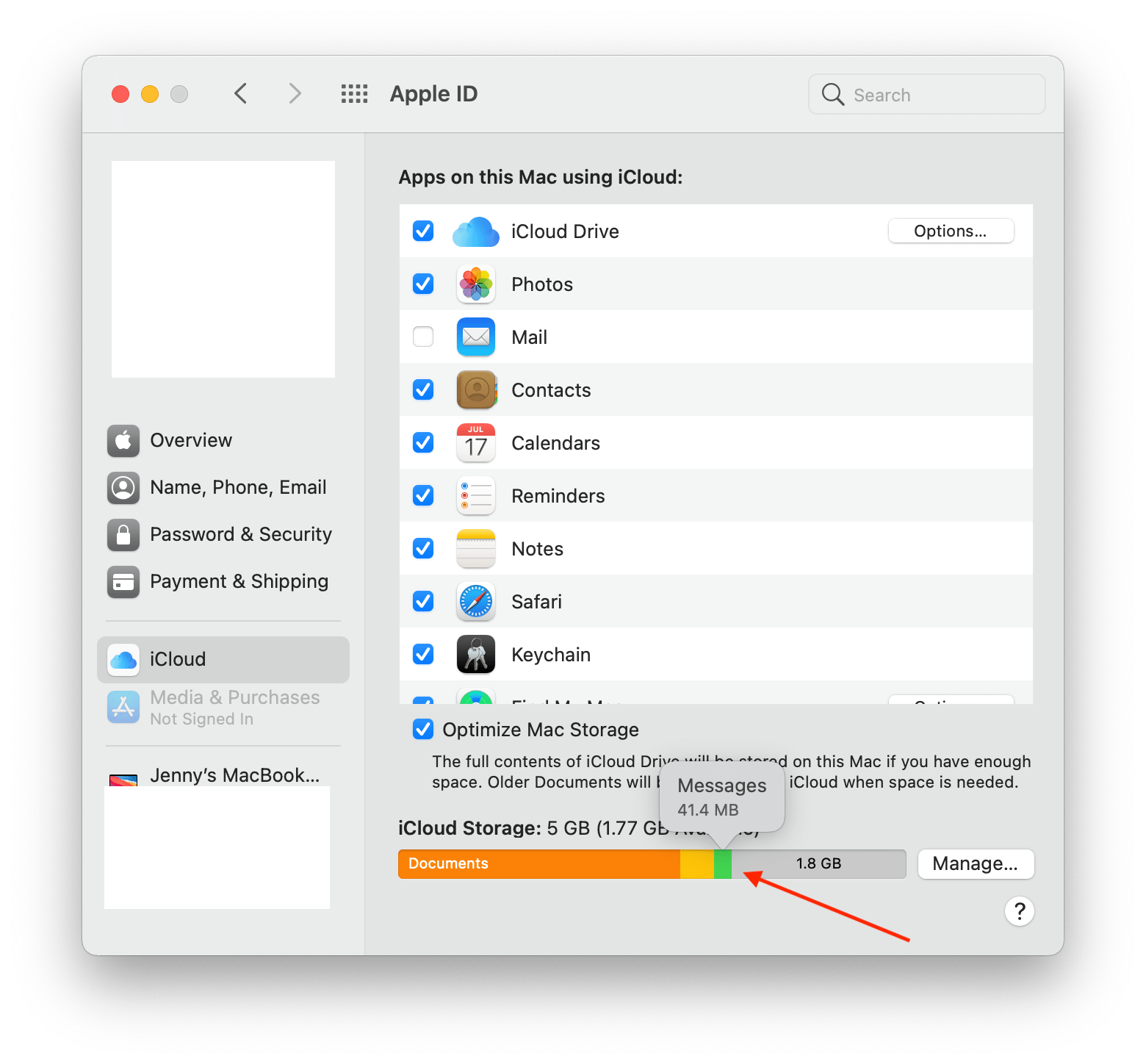Click 'Apps on this Mac using iCloud:' heading
The image size is (1146, 1064).
click(541, 177)
